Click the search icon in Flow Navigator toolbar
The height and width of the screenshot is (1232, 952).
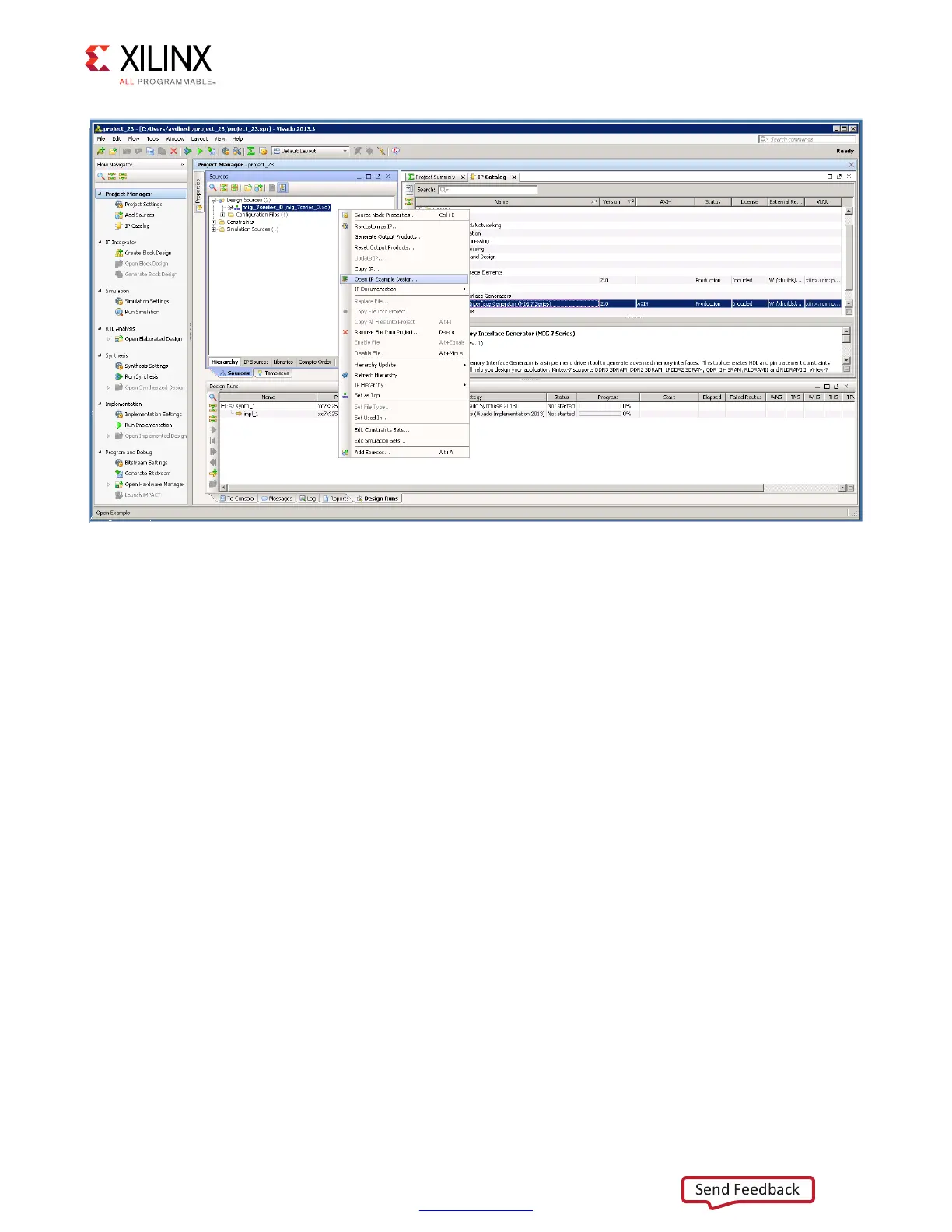coord(101,177)
